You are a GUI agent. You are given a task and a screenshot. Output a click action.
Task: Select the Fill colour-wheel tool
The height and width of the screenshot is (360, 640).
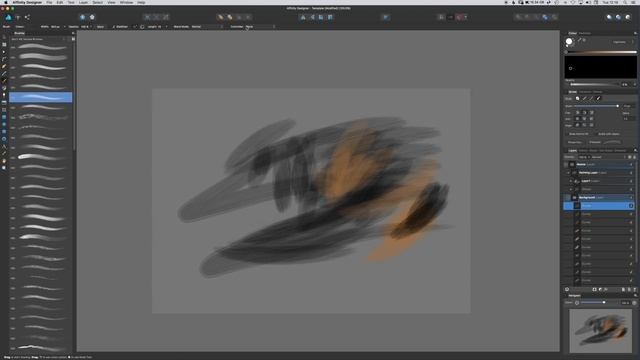tap(4, 88)
